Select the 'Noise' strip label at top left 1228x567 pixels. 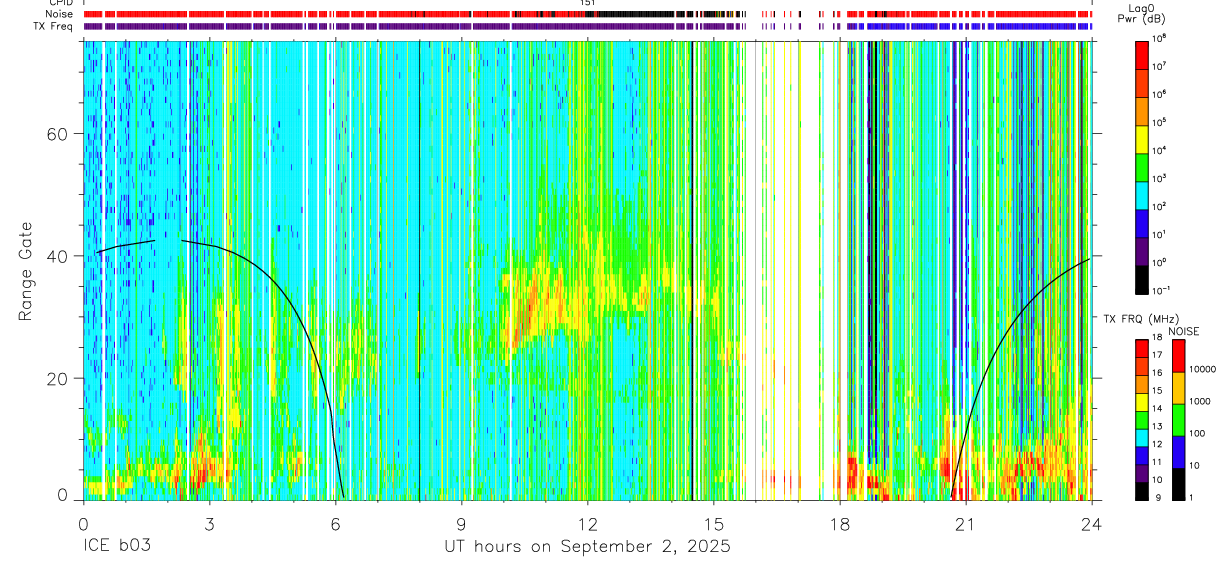tap(59, 15)
